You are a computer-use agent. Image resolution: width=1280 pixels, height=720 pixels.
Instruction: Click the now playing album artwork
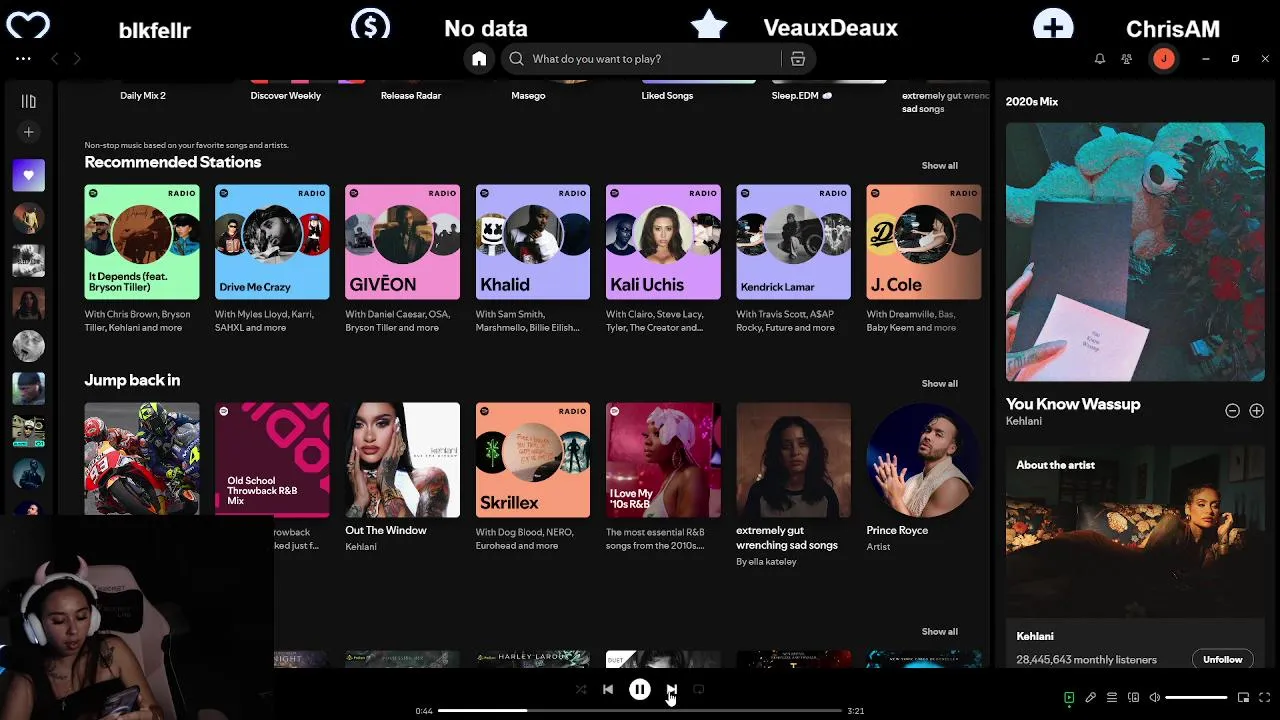[x=1135, y=252]
